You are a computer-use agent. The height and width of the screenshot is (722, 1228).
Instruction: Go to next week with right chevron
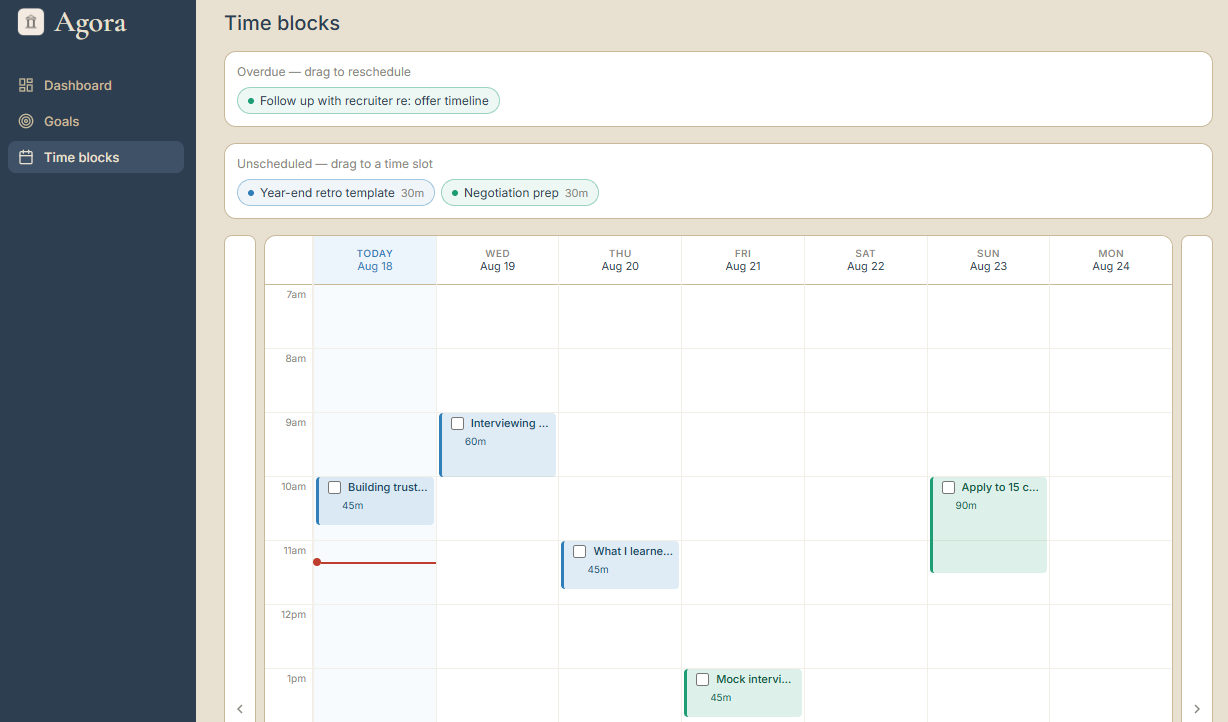(1197, 709)
